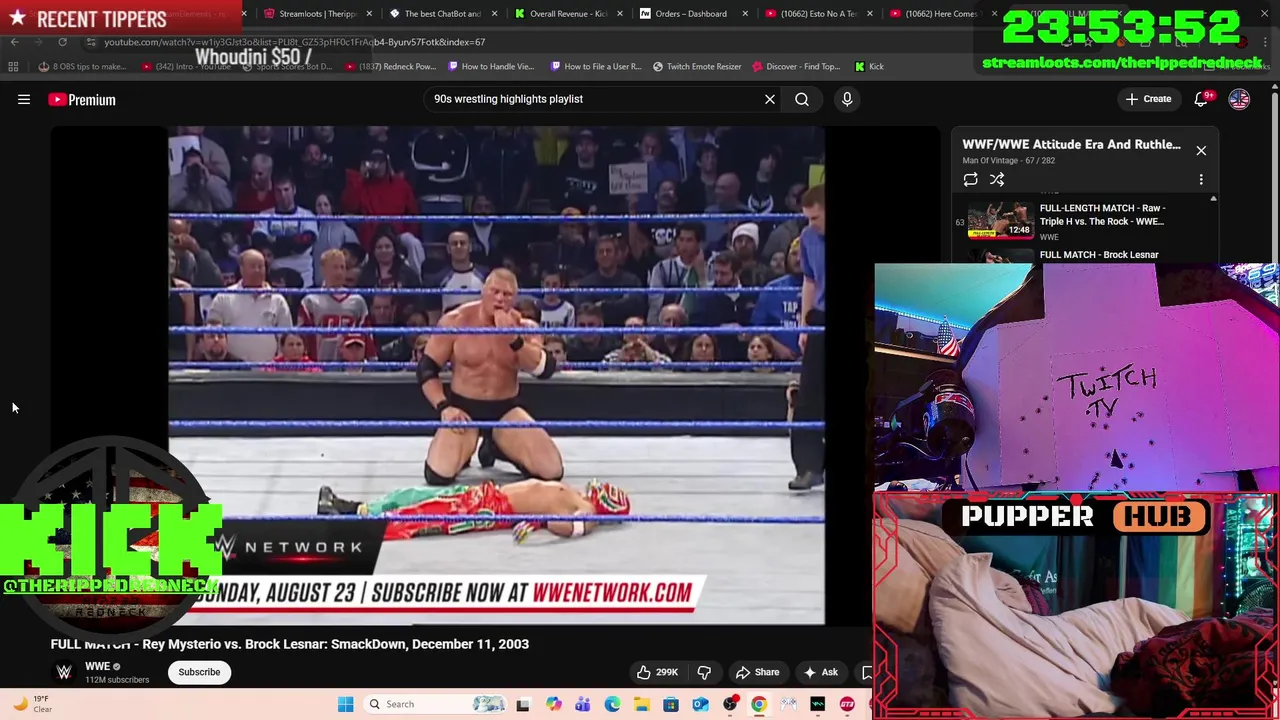This screenshot has width=1280, height=720.
Task: Open Microsoft Teams on taskbar
Action: 582,704
